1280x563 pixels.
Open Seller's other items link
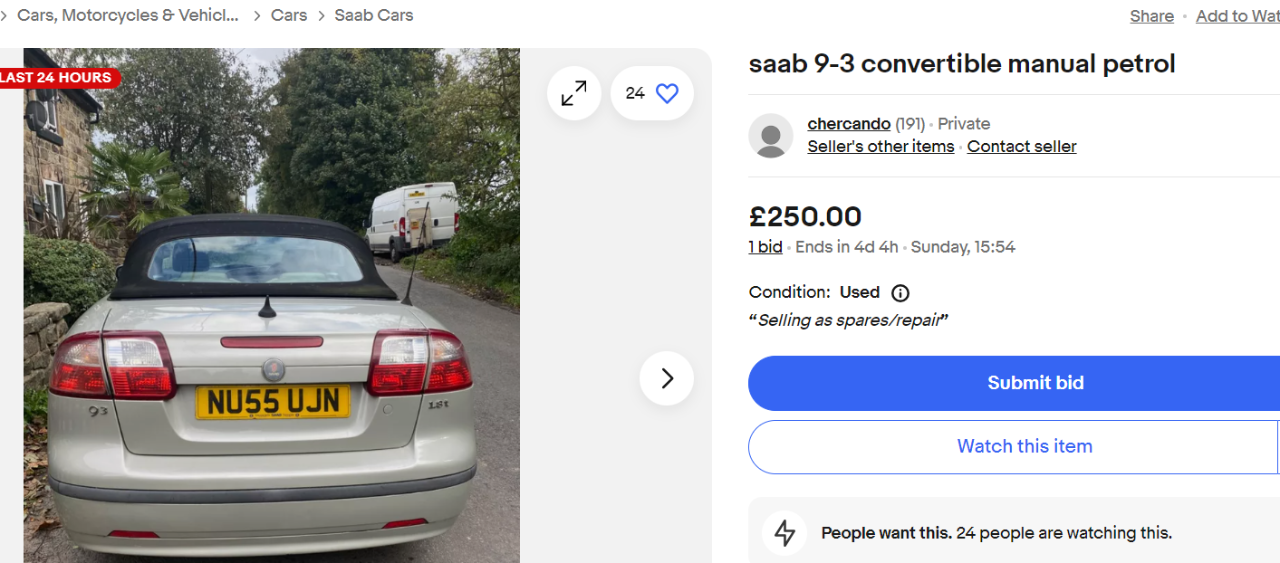881,147
